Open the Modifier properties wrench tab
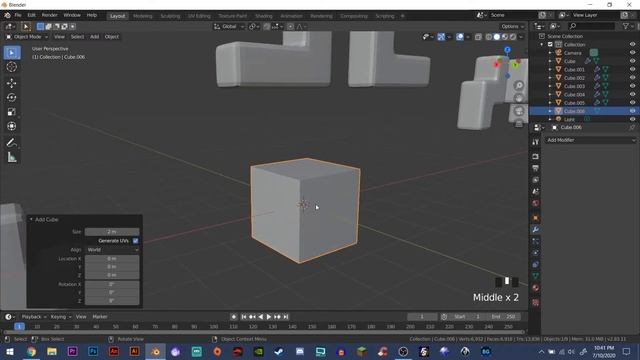This screenshot has height=360, width=640. tap(536, 230)
